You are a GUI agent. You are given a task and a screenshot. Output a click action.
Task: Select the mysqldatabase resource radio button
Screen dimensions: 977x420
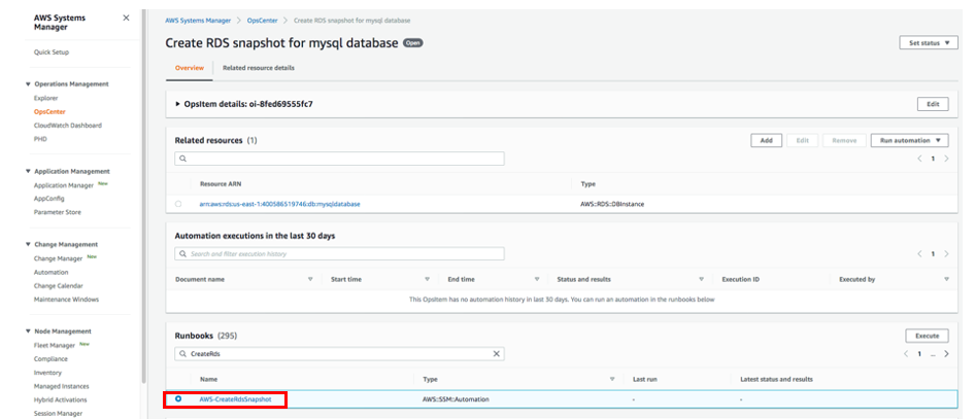(x=179, y=204)
